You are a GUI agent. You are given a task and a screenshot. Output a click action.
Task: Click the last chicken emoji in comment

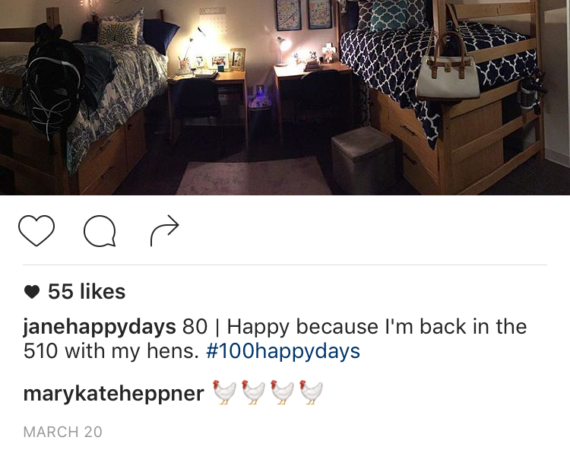pyautogui.click(x=311, y=392)
